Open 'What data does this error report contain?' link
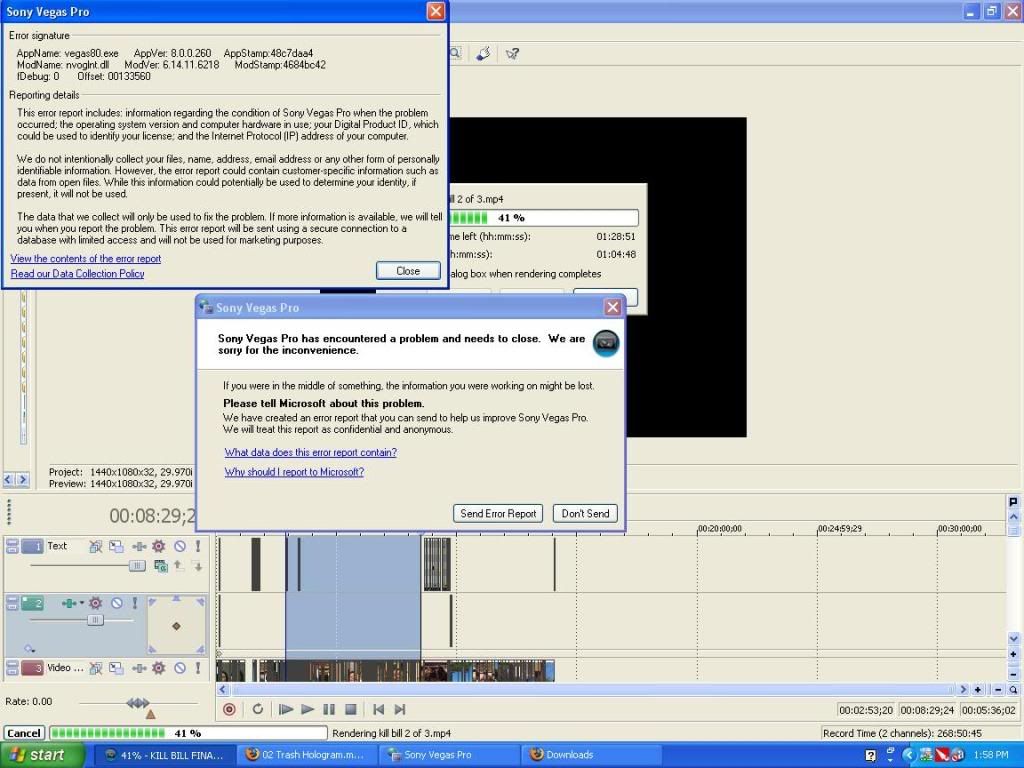1024x768 pixels. point(311,452)
